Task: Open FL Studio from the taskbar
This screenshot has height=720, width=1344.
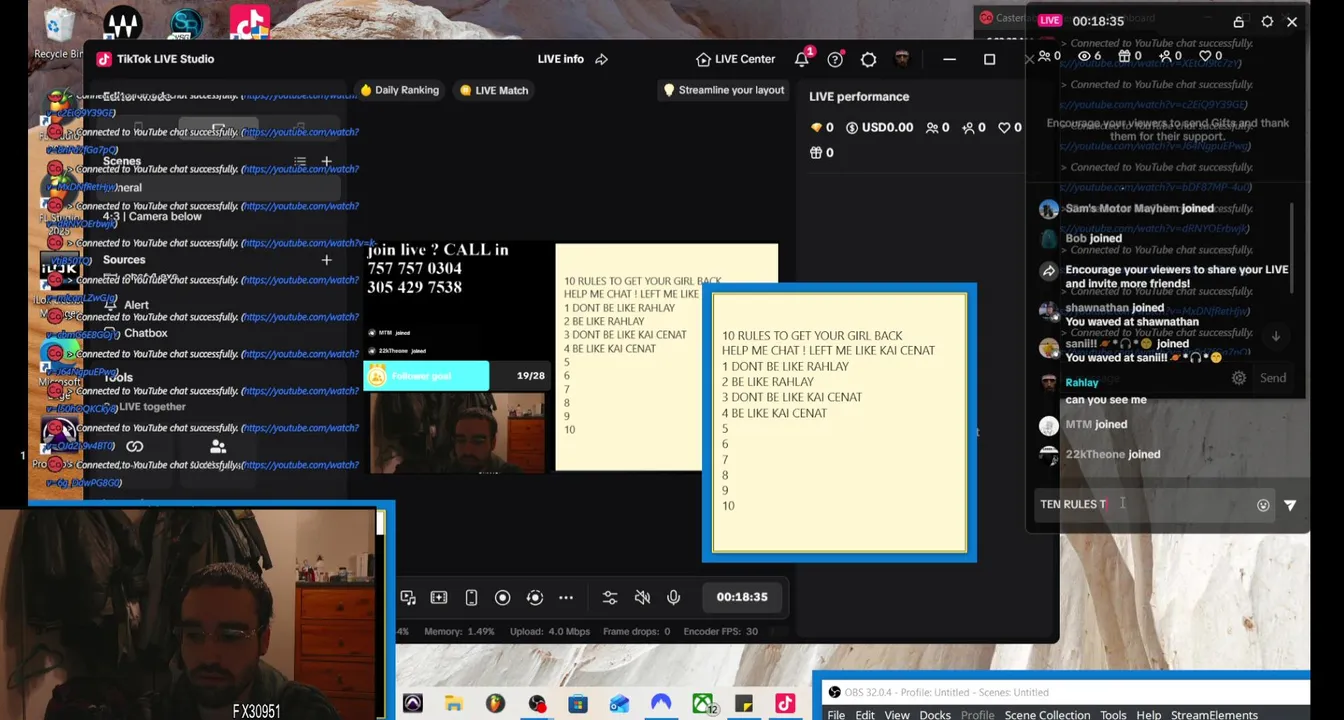Action: [495, 704]
